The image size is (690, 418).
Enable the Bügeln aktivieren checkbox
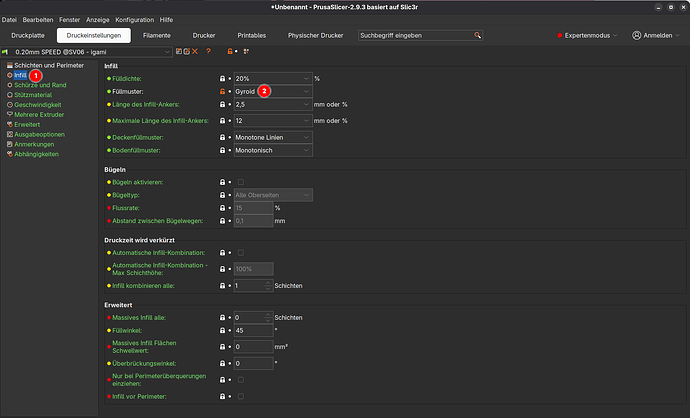point(240,182)
